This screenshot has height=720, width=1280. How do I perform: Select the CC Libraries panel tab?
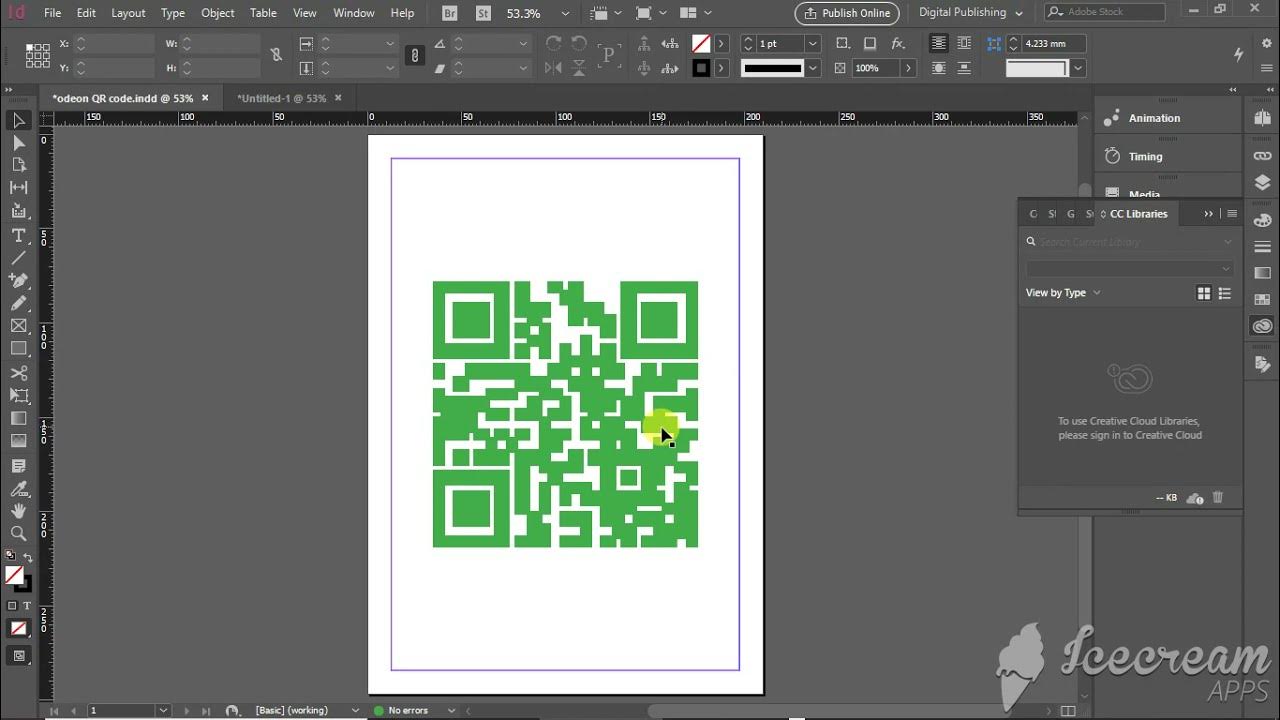1138,214
